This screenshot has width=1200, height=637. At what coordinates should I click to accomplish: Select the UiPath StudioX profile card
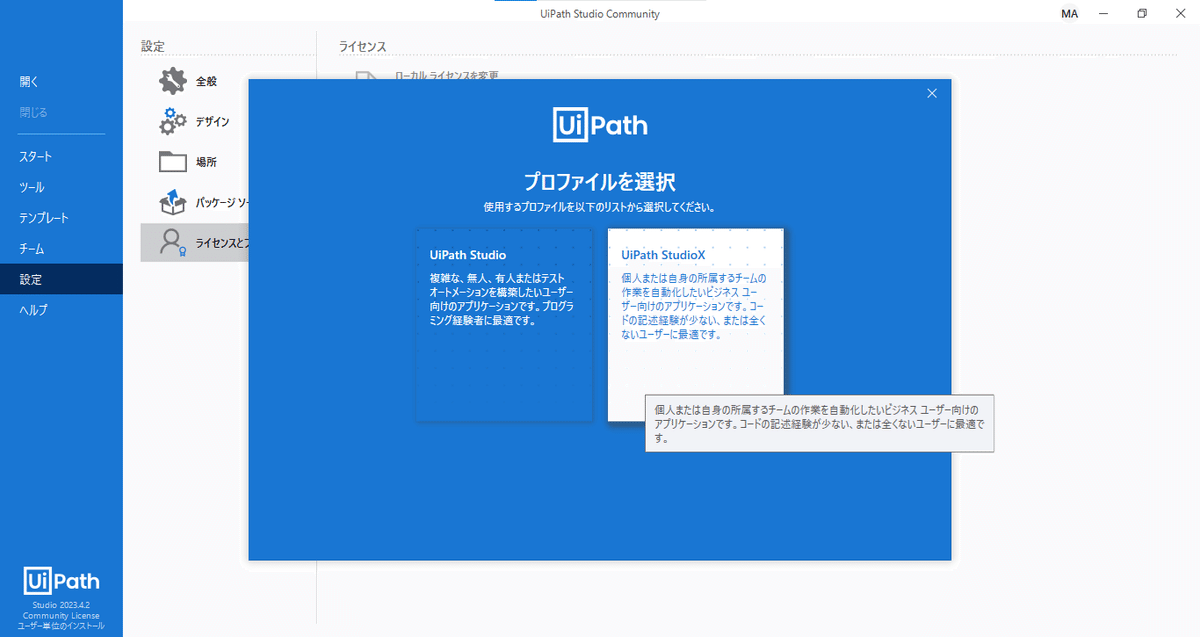695,324
